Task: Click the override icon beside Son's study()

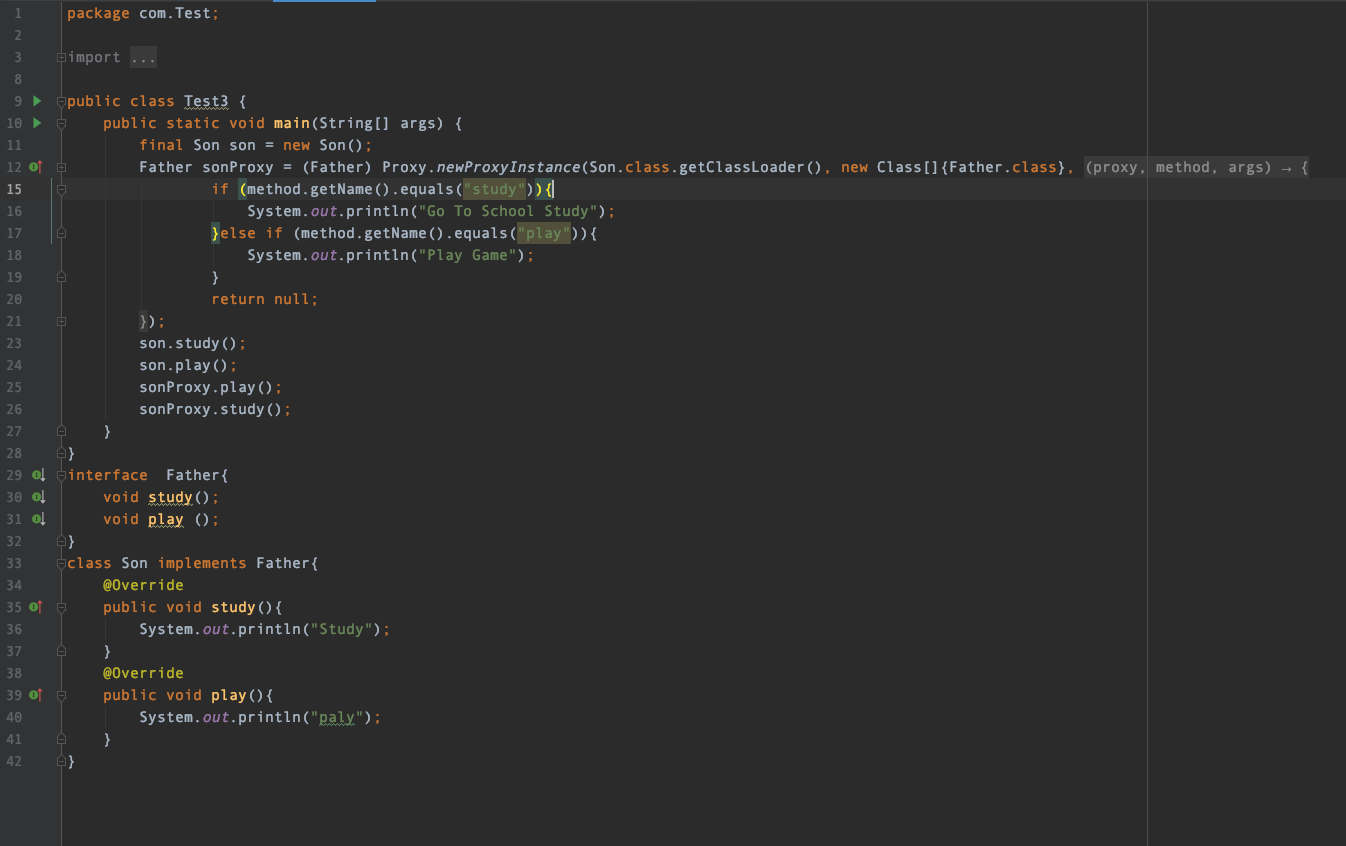Action: tap(36, 607)
